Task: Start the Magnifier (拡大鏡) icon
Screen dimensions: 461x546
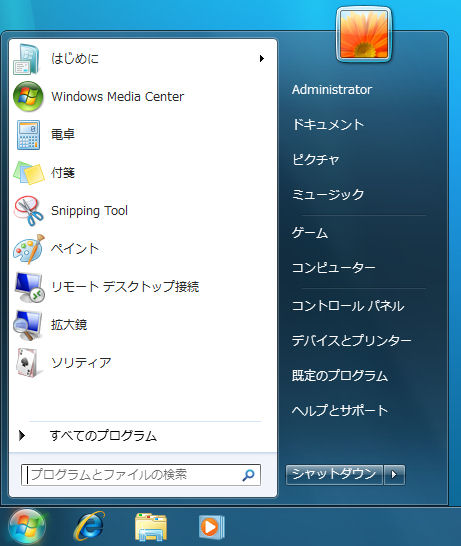Action: (28, 325)
